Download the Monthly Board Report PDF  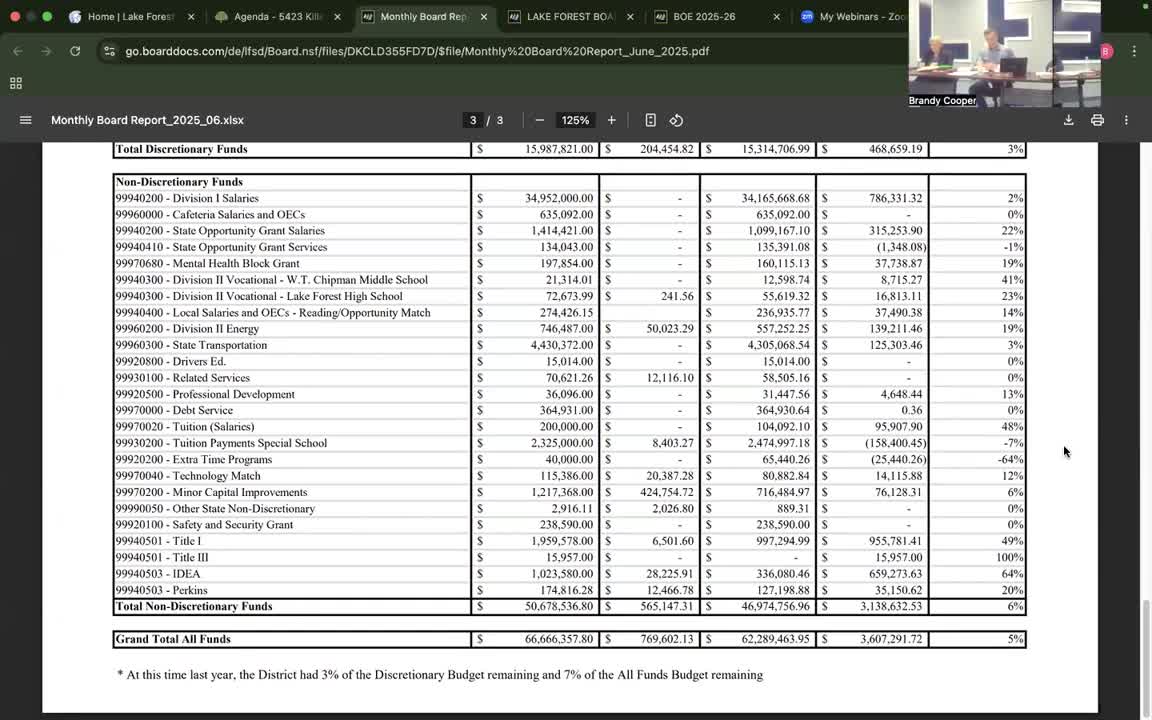pos(1068,120)
